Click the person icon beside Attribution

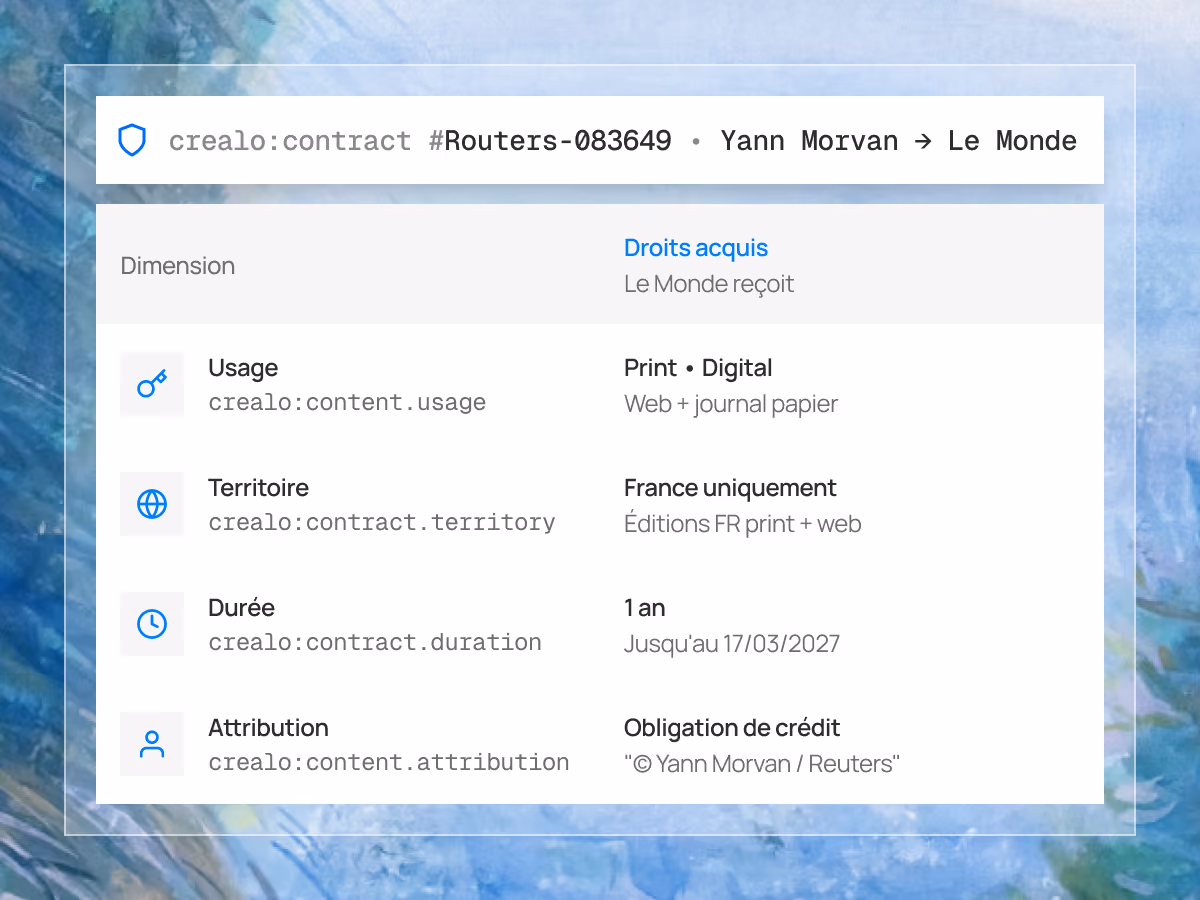pyautogui.click(x=152, y=744)
